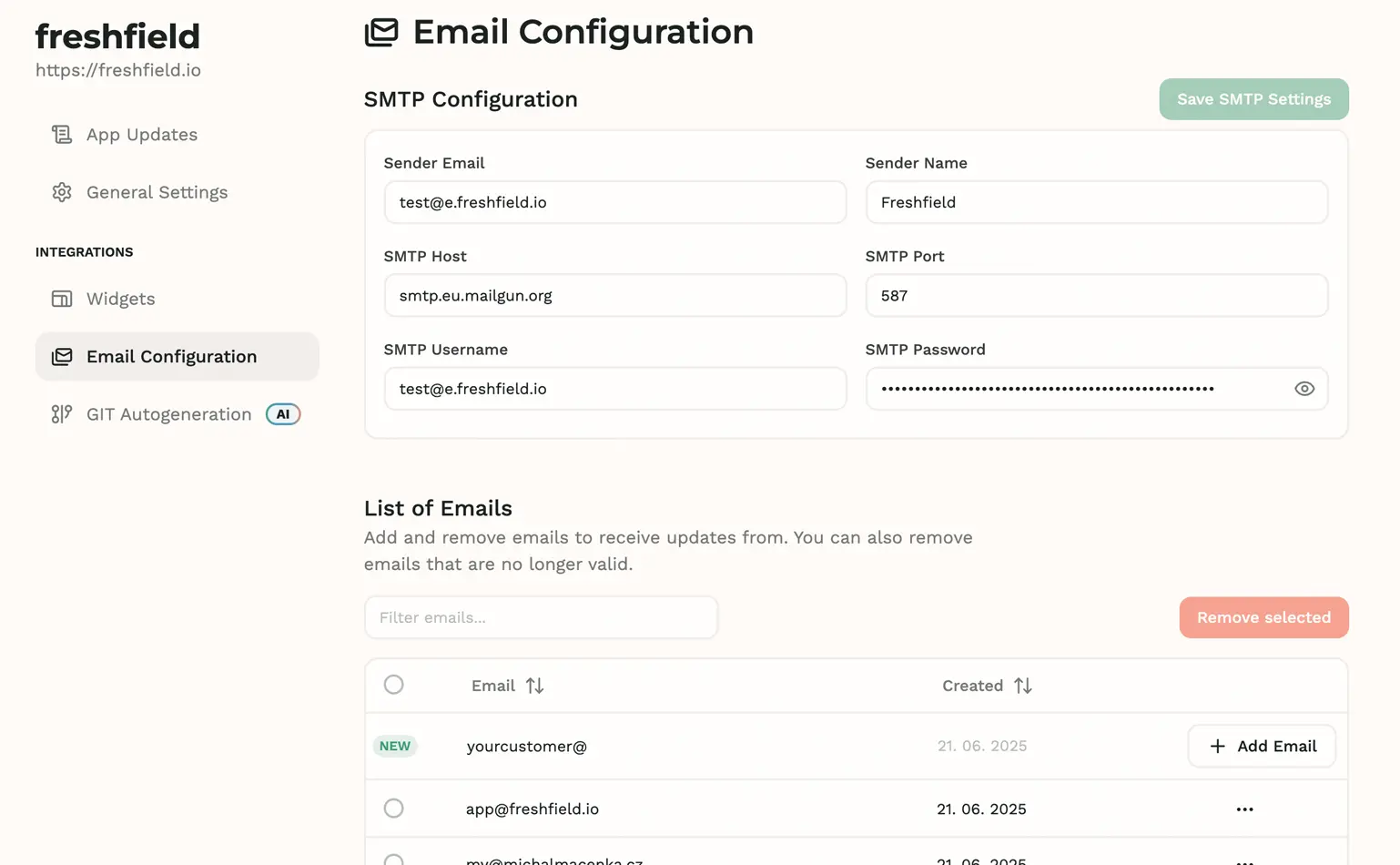1400x865 pixels.
Task: Click the app@freshfield.io row's created date
Action: [x=981, y=809]
